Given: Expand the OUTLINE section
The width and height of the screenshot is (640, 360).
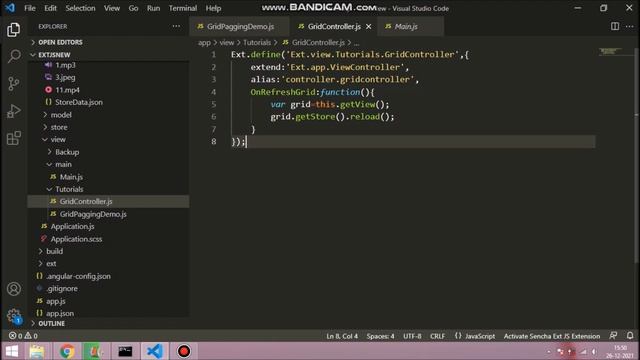Looking at the screenshot, I should [x=51, y=323].
